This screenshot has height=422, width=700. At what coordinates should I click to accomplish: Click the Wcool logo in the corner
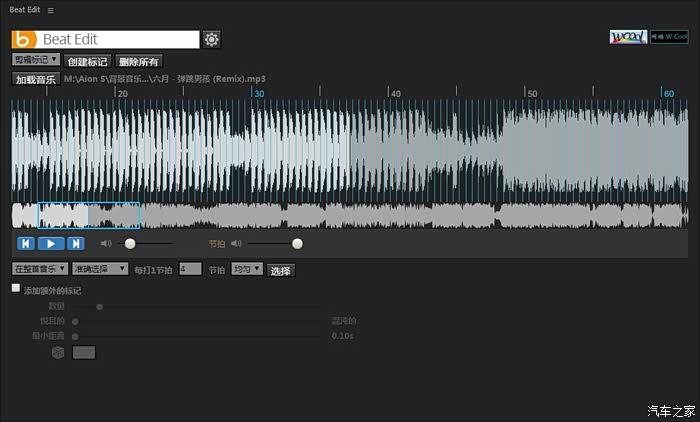coord(628,37)
